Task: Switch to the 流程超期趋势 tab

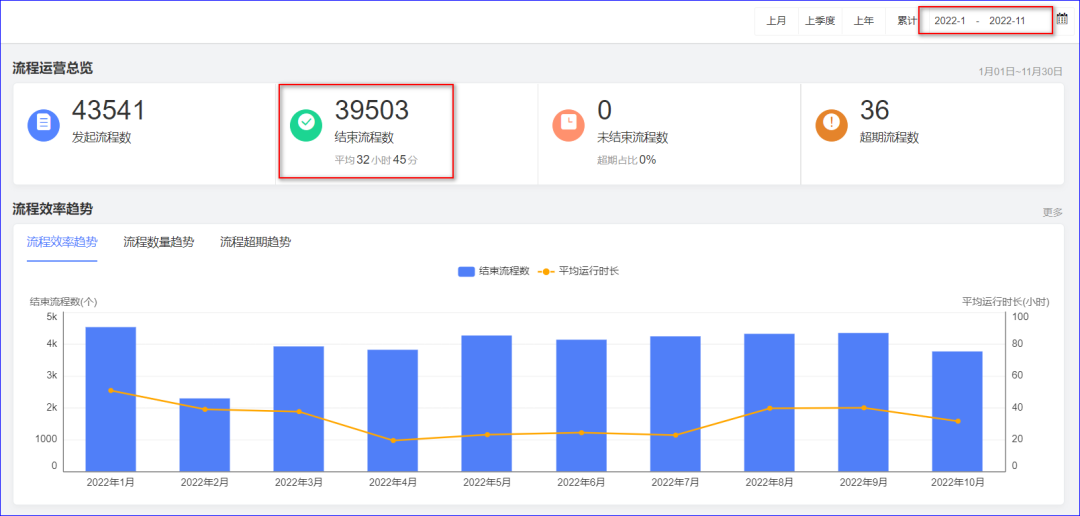Action: (x=255, y=242)
